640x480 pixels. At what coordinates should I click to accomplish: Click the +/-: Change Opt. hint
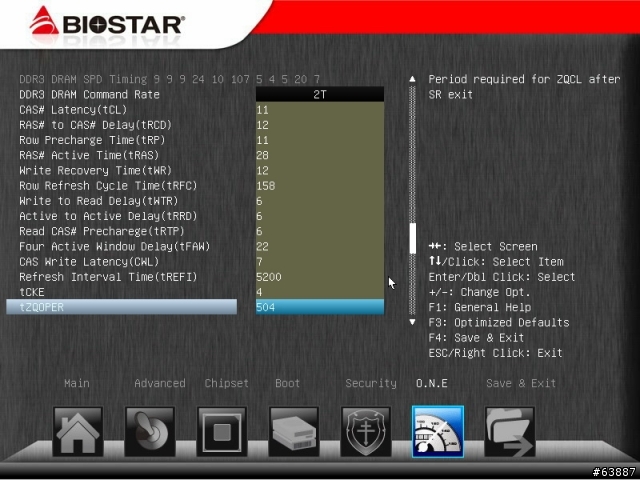[479, 292]
